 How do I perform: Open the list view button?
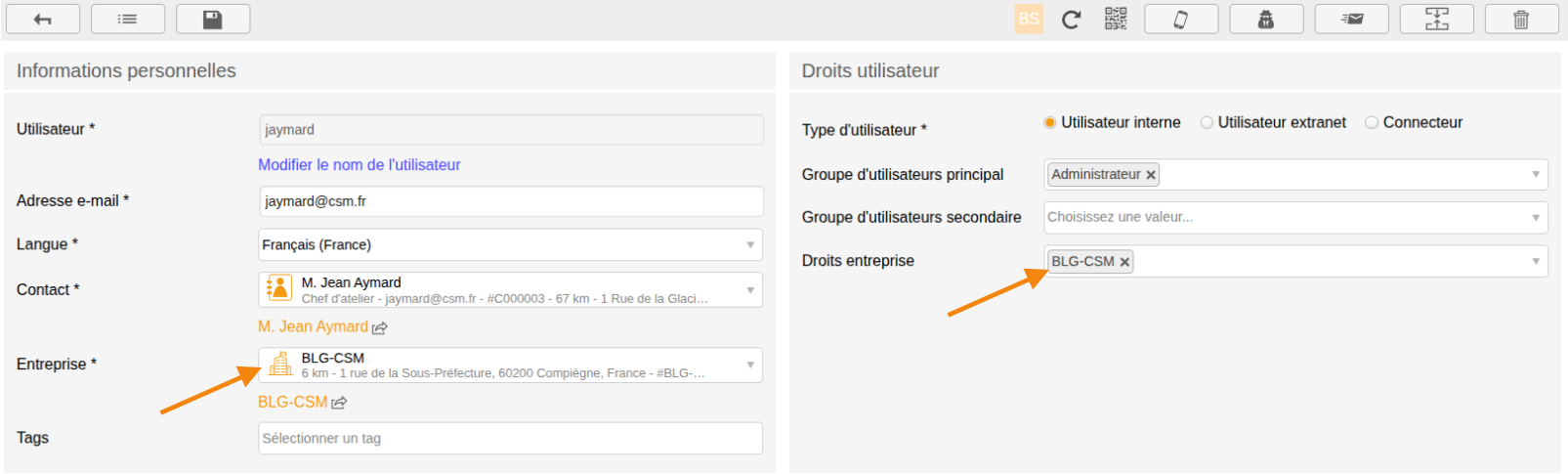(128, 19)
